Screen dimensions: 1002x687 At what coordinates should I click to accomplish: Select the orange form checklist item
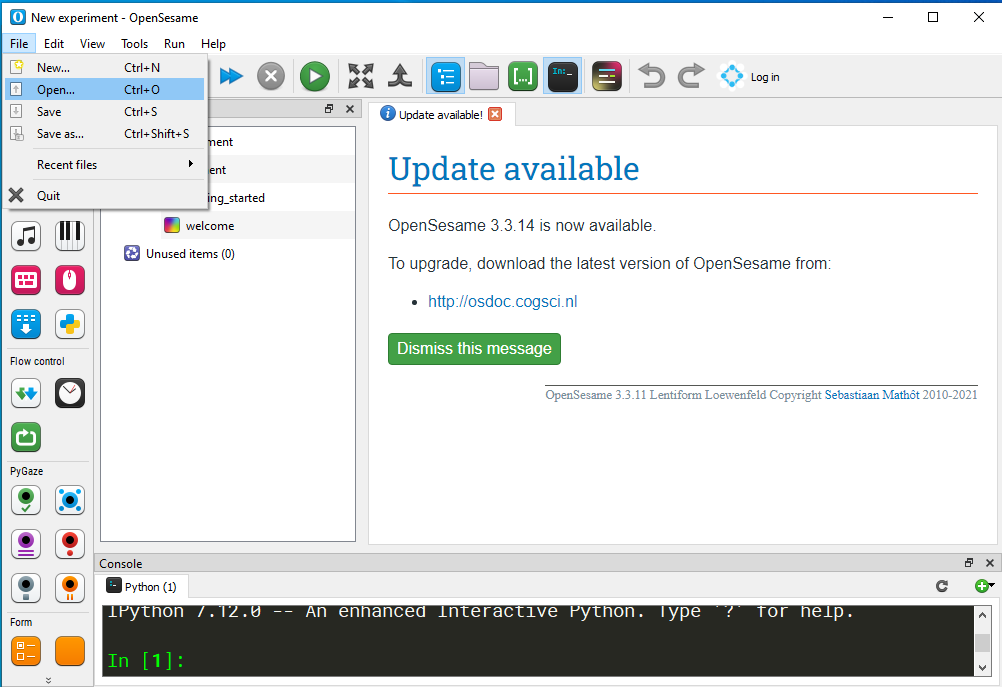point(26,651)
